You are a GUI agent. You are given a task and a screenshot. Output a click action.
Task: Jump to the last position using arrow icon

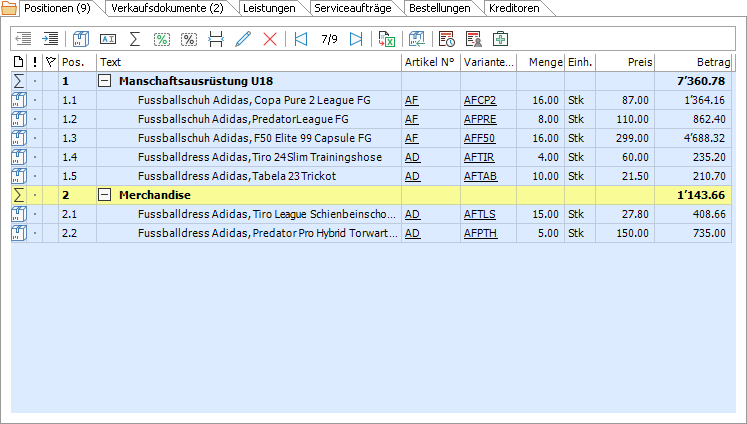coord(356,39)
